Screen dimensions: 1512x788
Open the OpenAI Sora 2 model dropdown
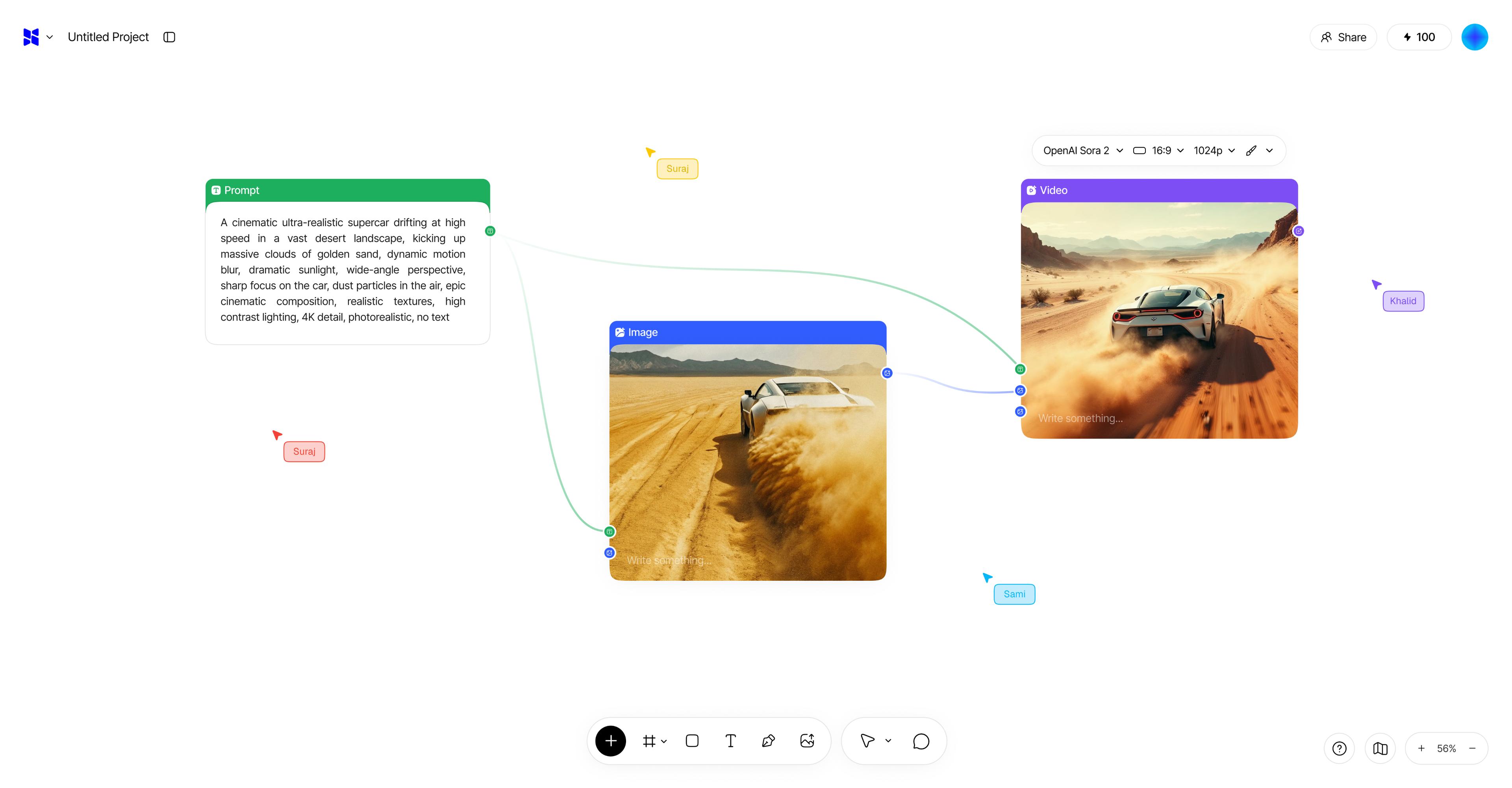pyautogui.click(x=1082, y=151)
